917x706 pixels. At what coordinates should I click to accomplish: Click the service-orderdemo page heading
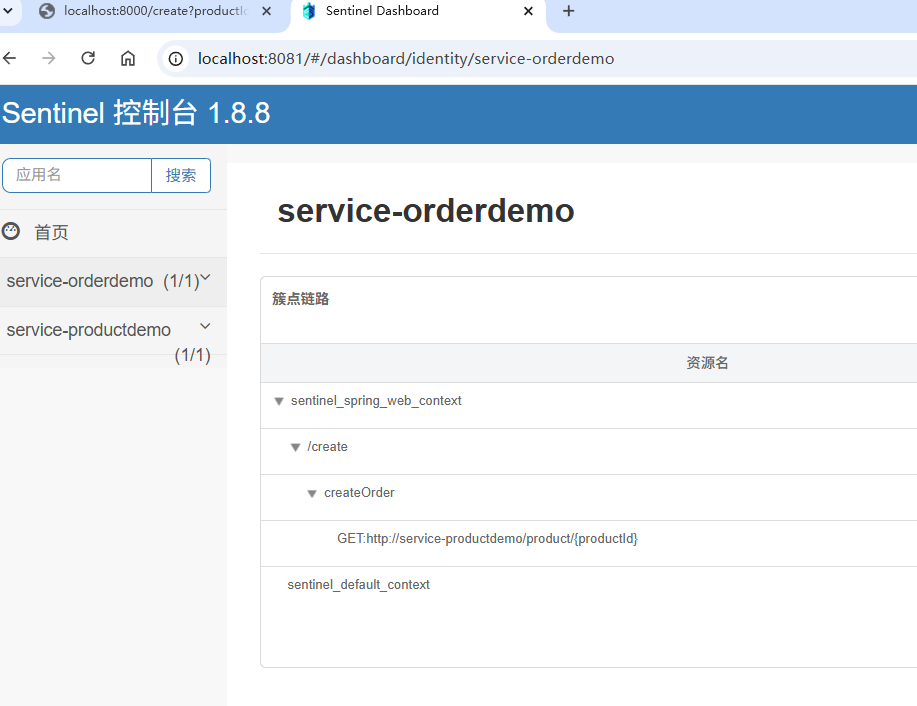coord(426,211)
